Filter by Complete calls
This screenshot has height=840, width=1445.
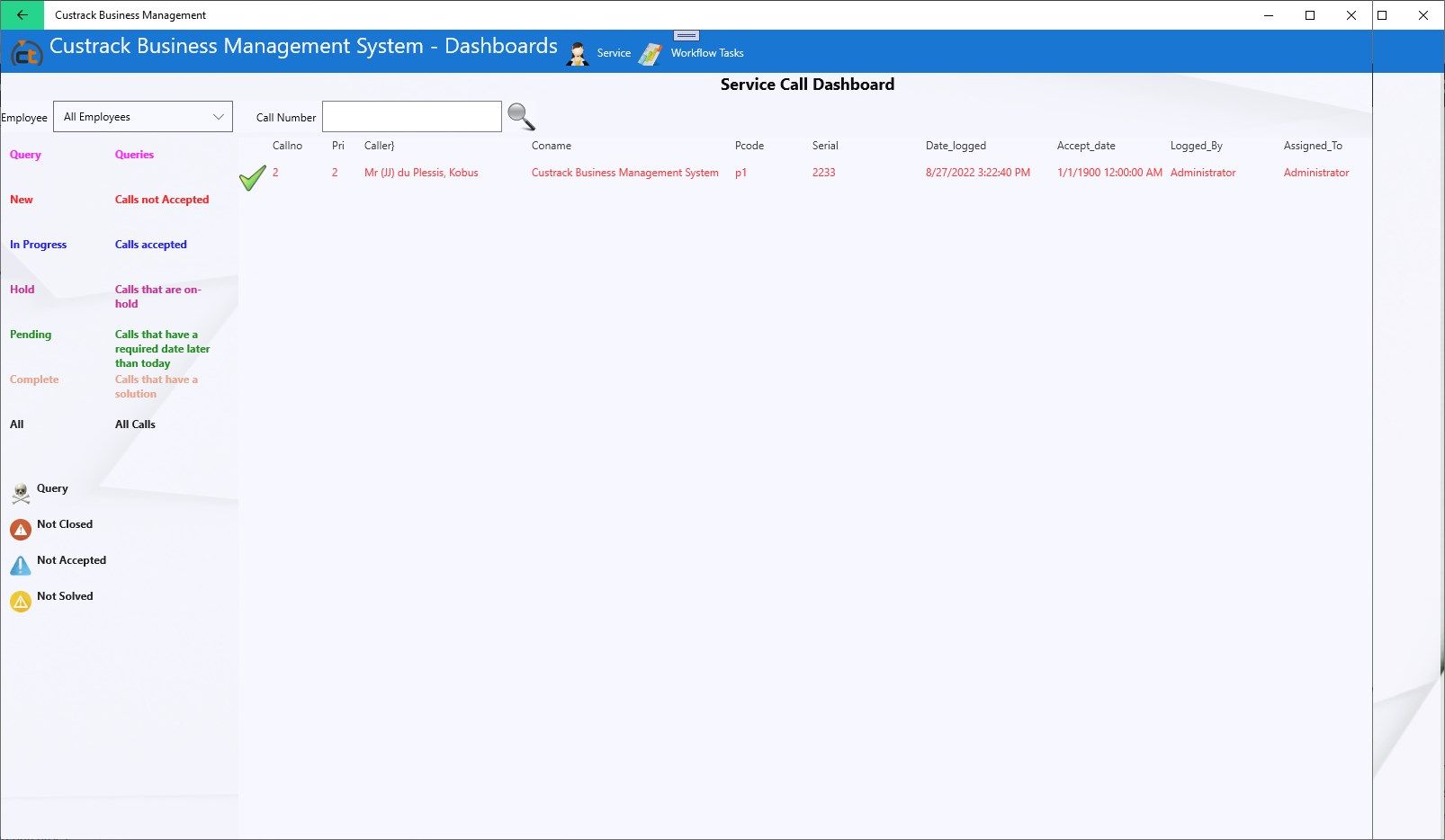34,380
